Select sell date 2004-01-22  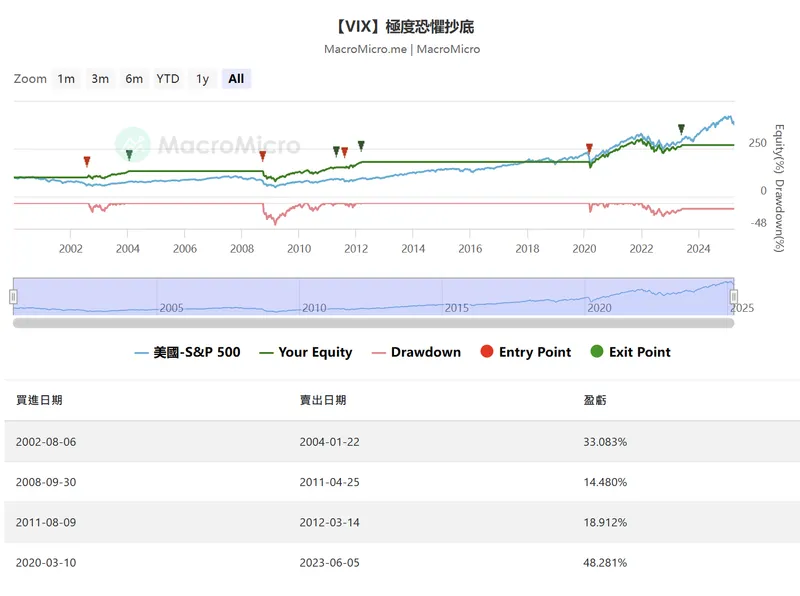click(330, 442)
